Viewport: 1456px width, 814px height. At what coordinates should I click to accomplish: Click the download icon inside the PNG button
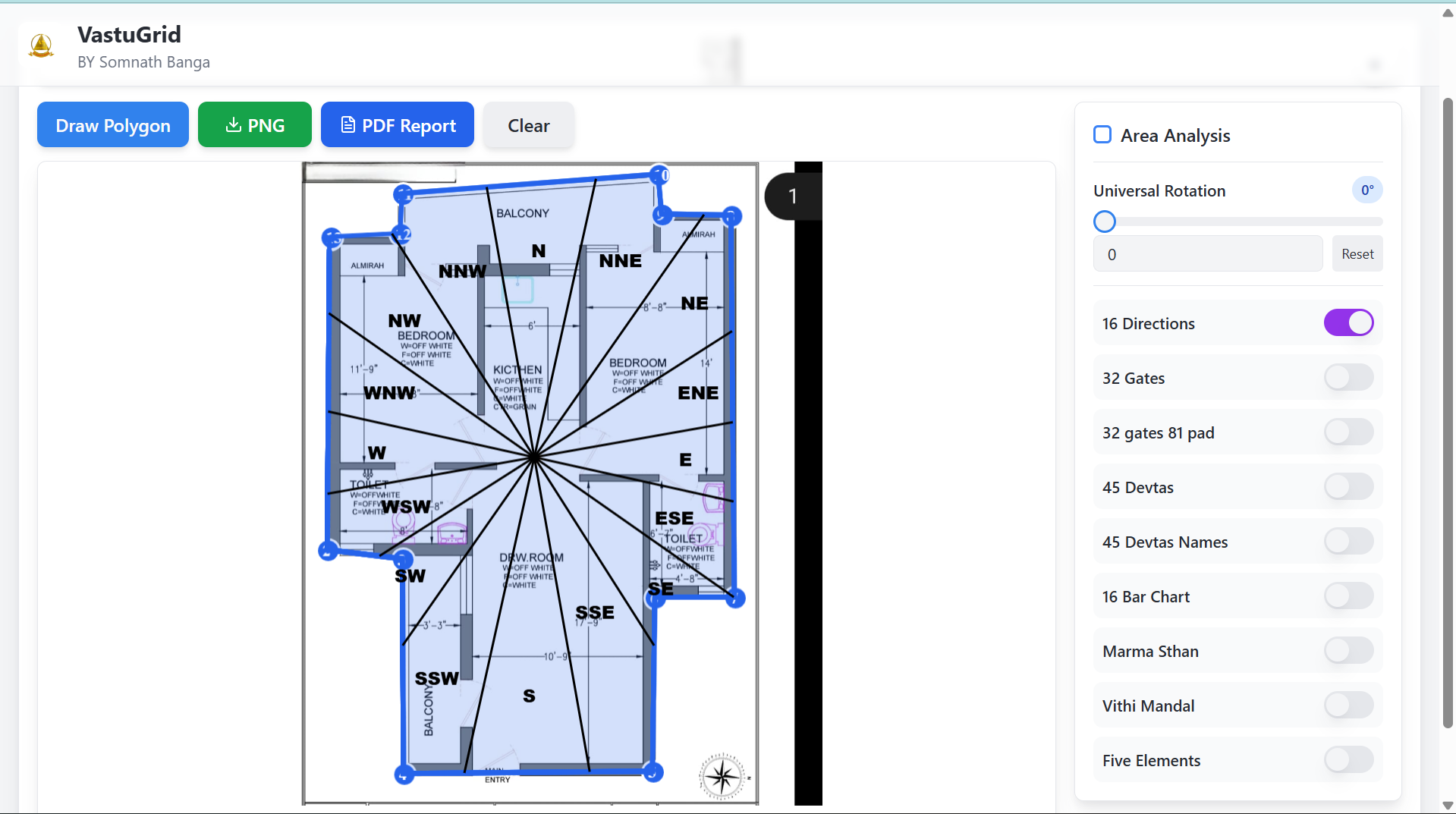(233, 125)
